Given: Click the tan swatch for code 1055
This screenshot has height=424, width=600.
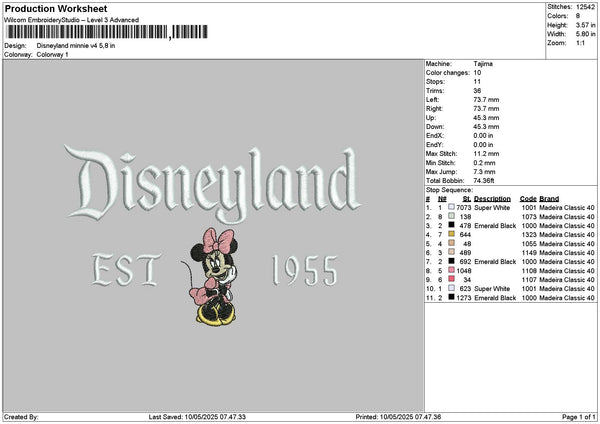Looking at the screenshot, I should pos(452,243).
